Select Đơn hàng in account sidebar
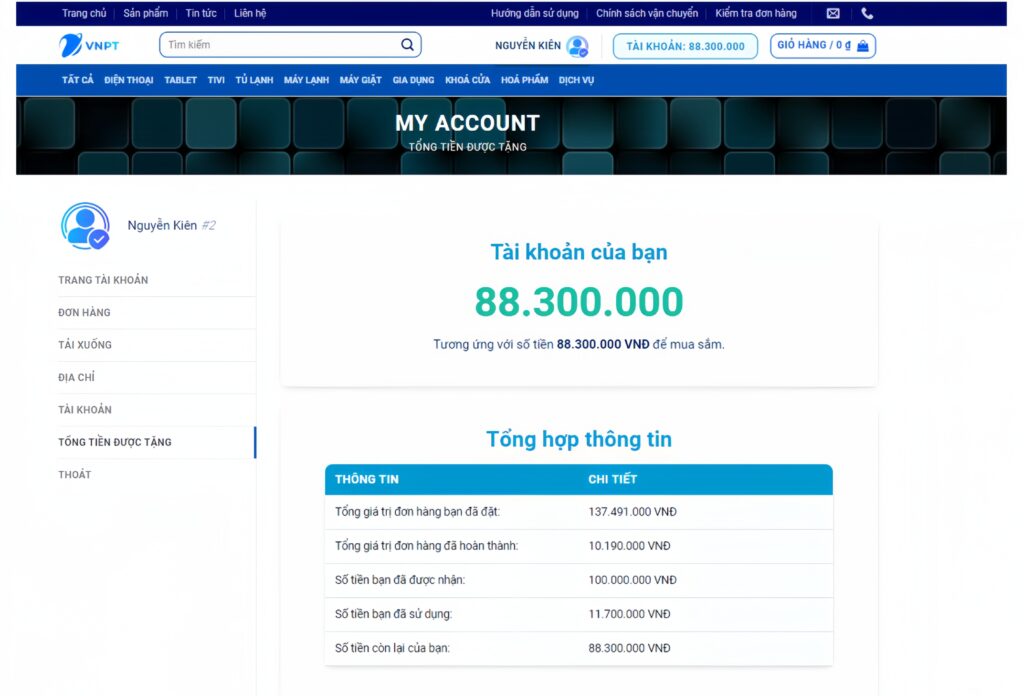The height and width of the screenshot is (696, 1024). pyautogui.click(x=85, y=313)
